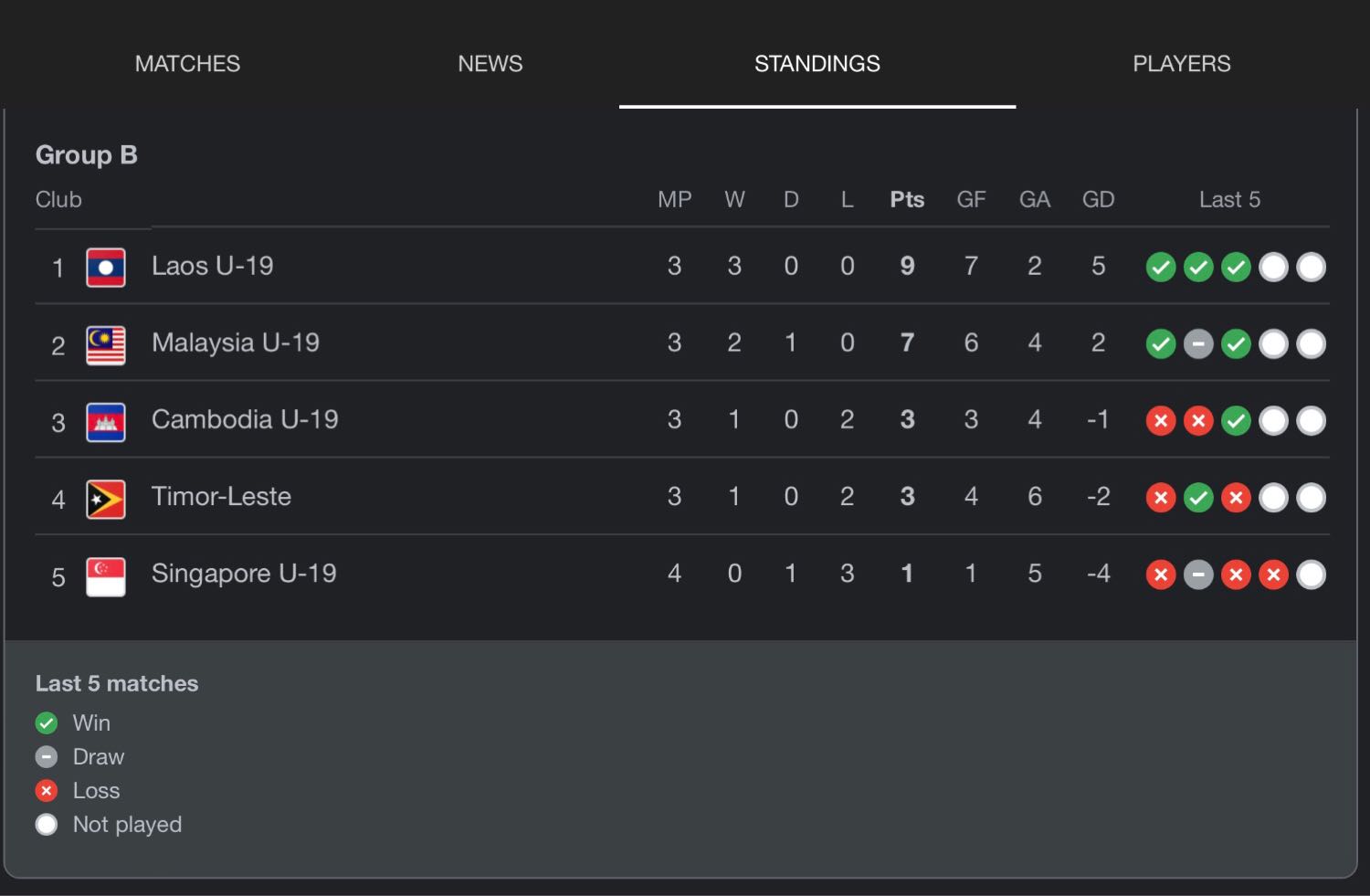
Task: Click the Malaysia U-19 flag icon
Action: coord(106,345)
